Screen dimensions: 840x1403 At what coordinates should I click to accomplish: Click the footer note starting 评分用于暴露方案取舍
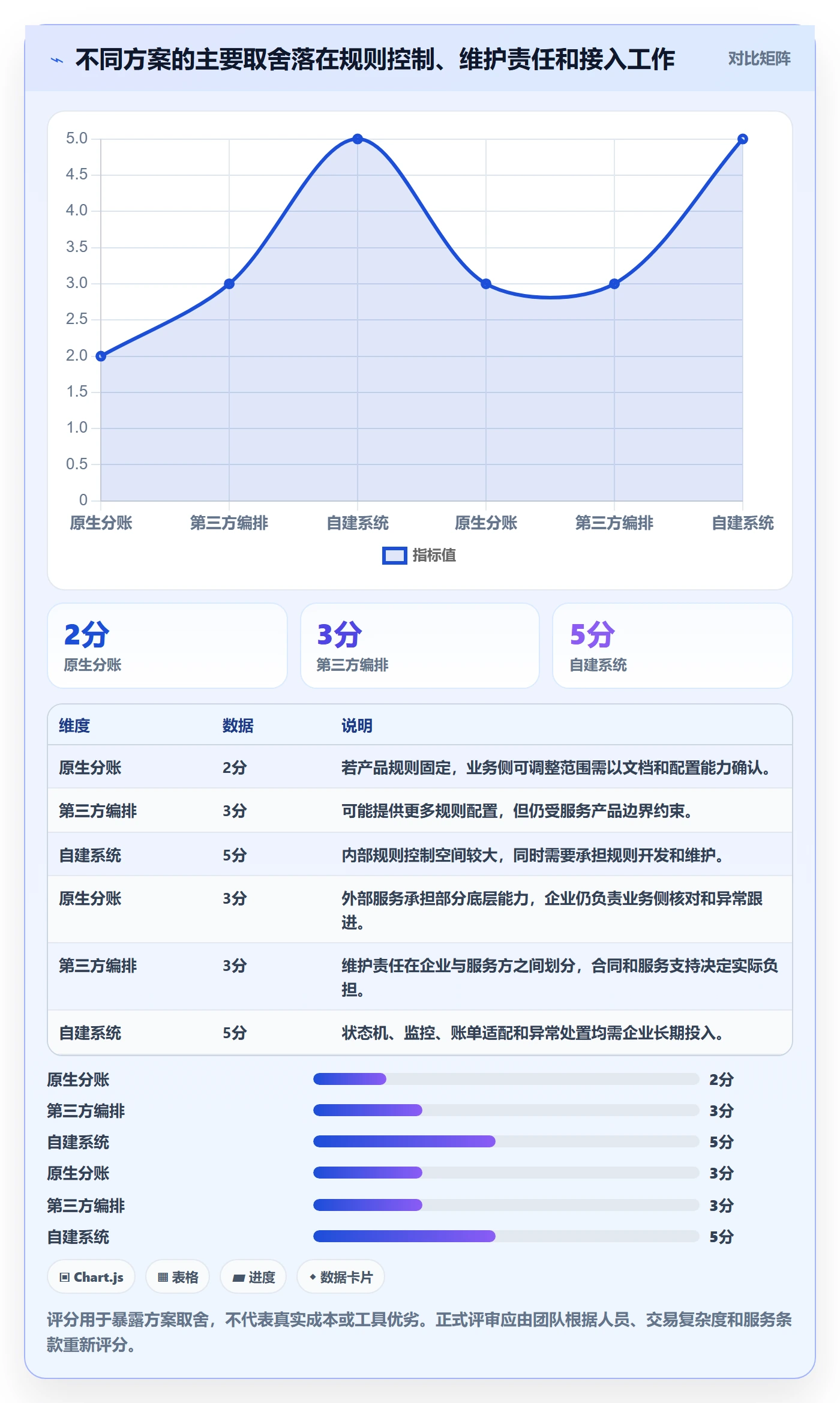click(x=419, y=1332)
